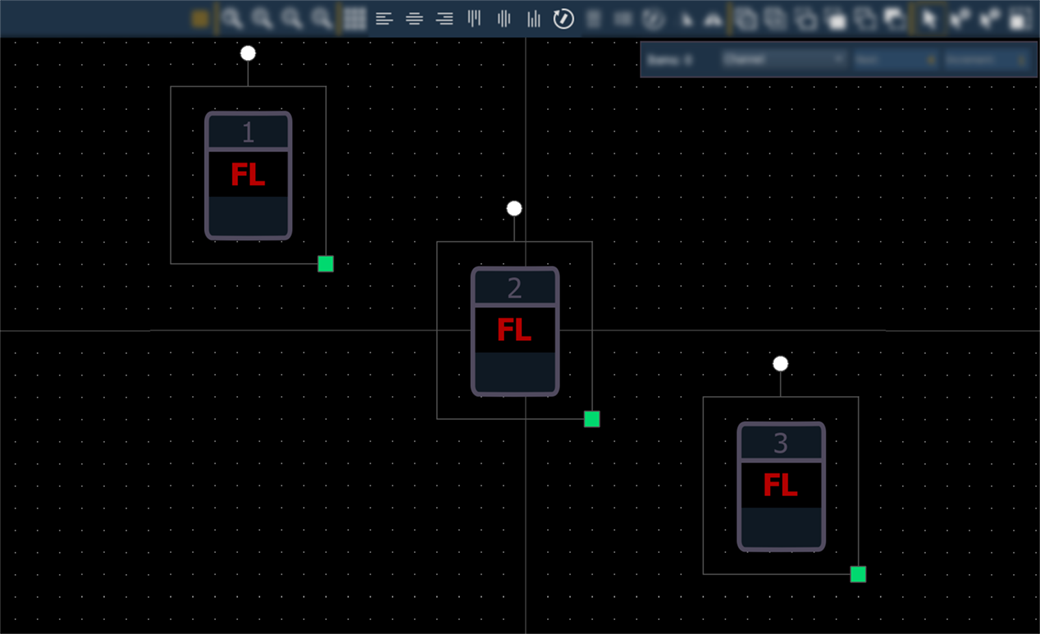Click green resize handle of fixture 3

point(858,574)
